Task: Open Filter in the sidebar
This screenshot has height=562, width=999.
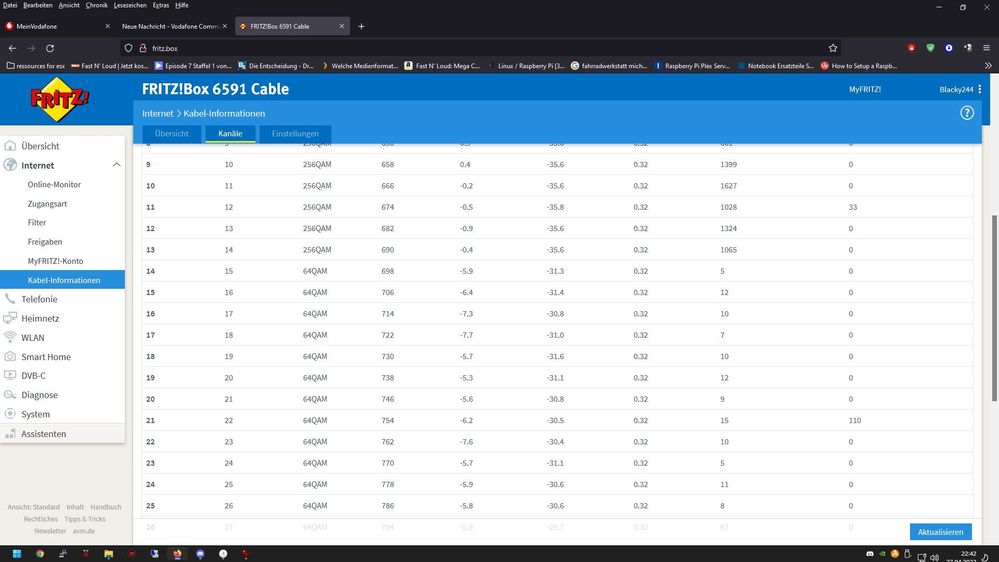Action: (x=37, y=223)
